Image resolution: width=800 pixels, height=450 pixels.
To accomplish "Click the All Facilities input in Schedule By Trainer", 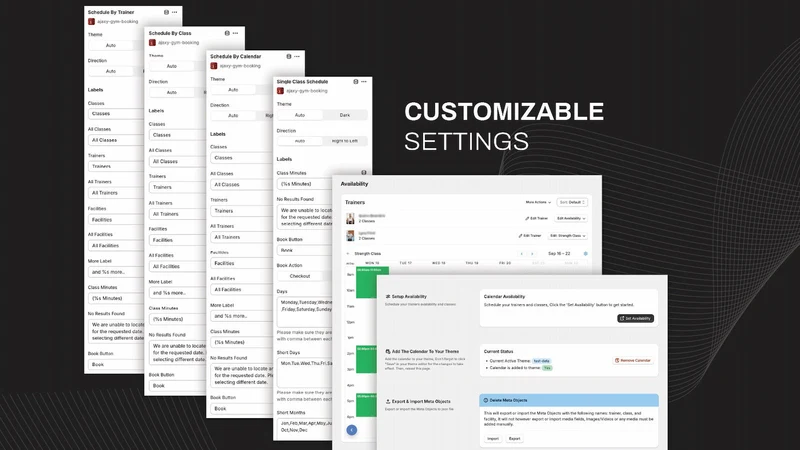I will (x=116, y=246).
